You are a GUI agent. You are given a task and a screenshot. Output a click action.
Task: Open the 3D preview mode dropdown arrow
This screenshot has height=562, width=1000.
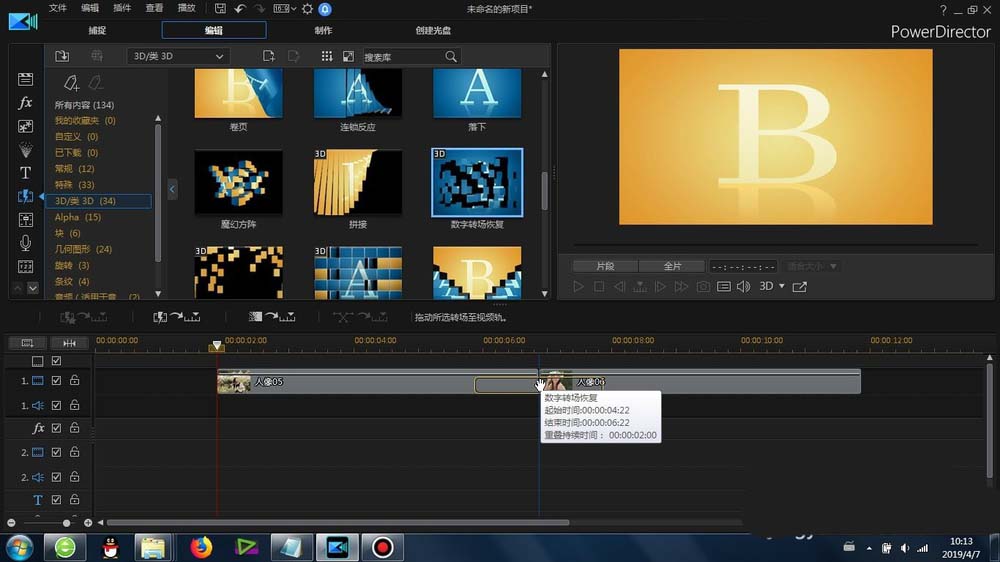point(782,286)
